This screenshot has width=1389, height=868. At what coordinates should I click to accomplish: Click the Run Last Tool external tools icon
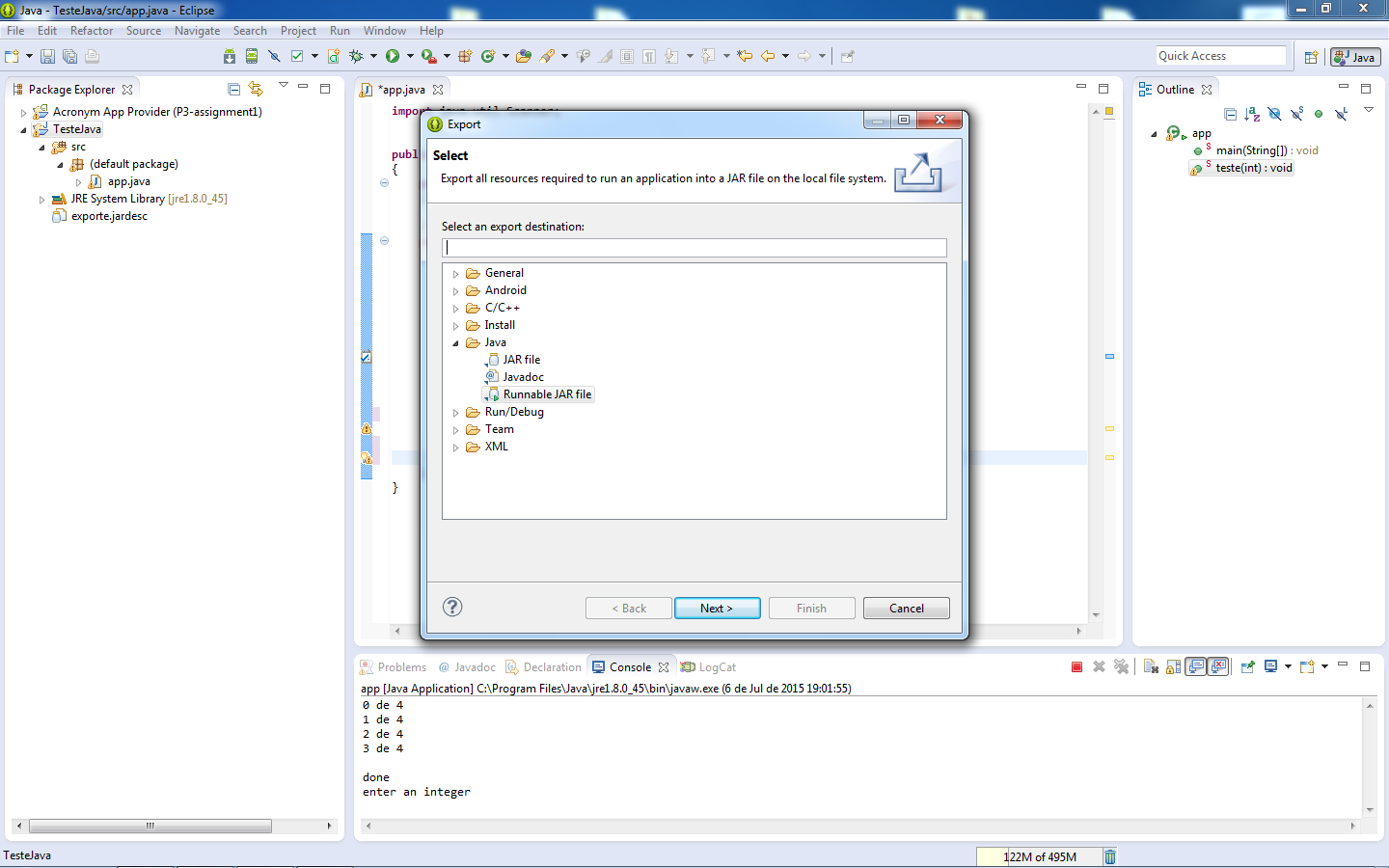click(x=429, y=57)
